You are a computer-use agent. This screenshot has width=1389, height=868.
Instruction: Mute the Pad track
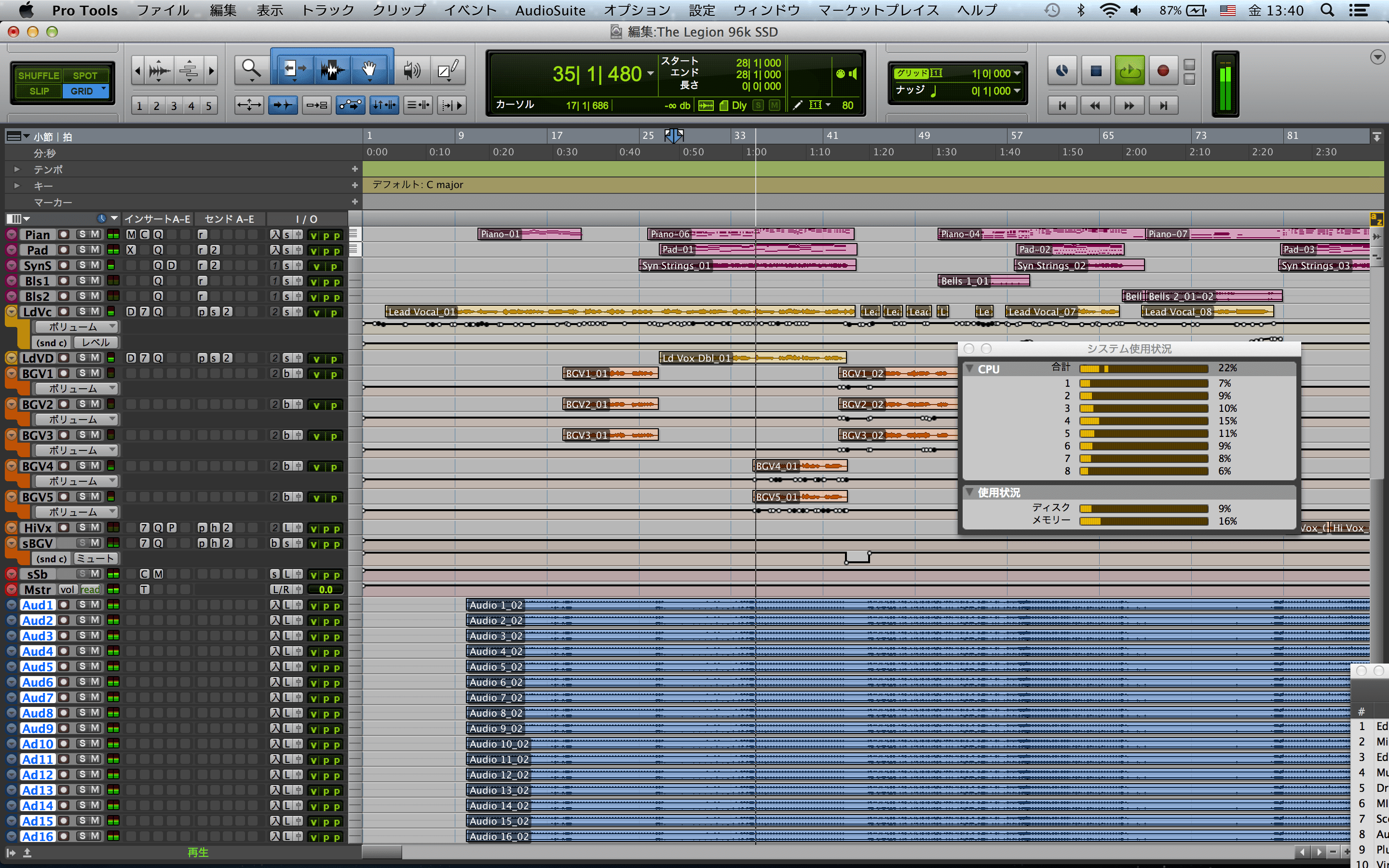(x=95, y=250)
